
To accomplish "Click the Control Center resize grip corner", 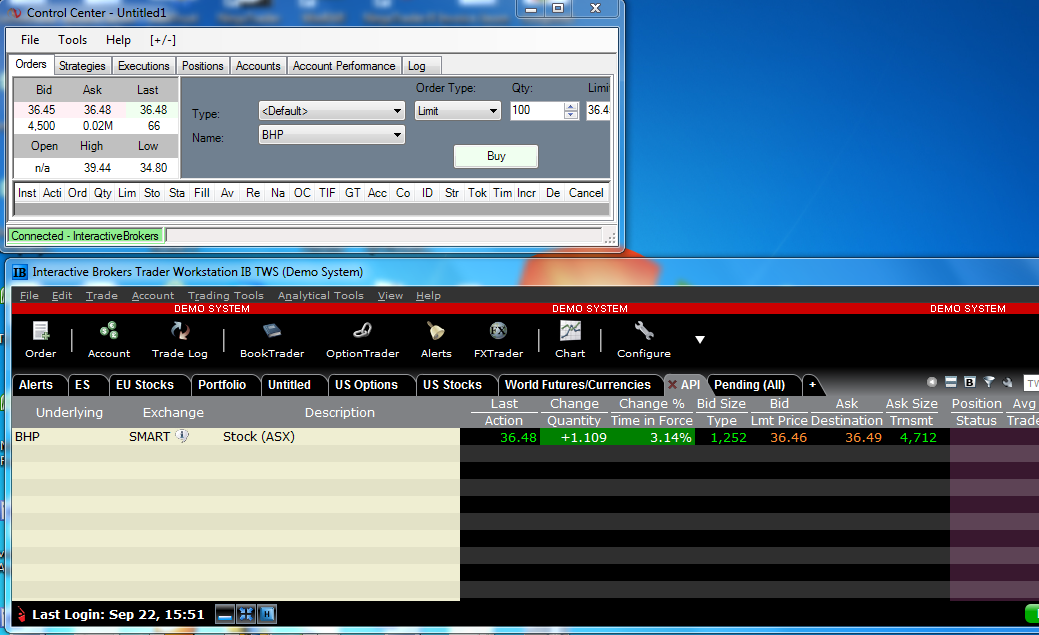I will coord(610,238).
